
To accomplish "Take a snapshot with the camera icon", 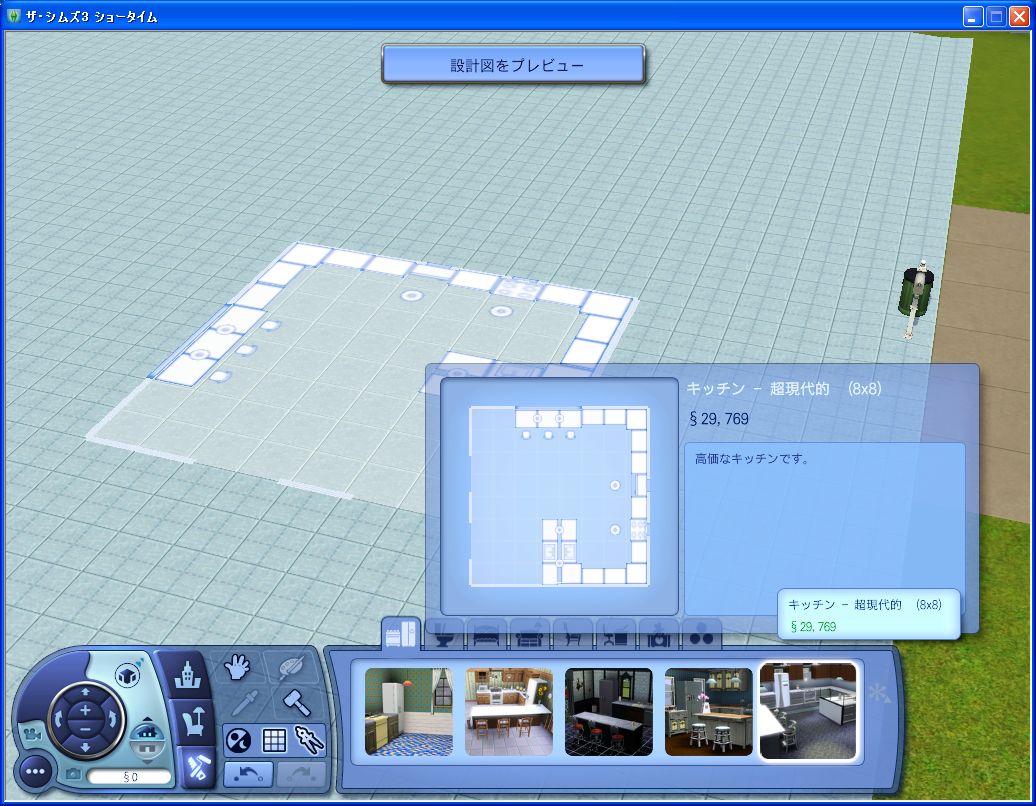I will (x=73, y=774).
